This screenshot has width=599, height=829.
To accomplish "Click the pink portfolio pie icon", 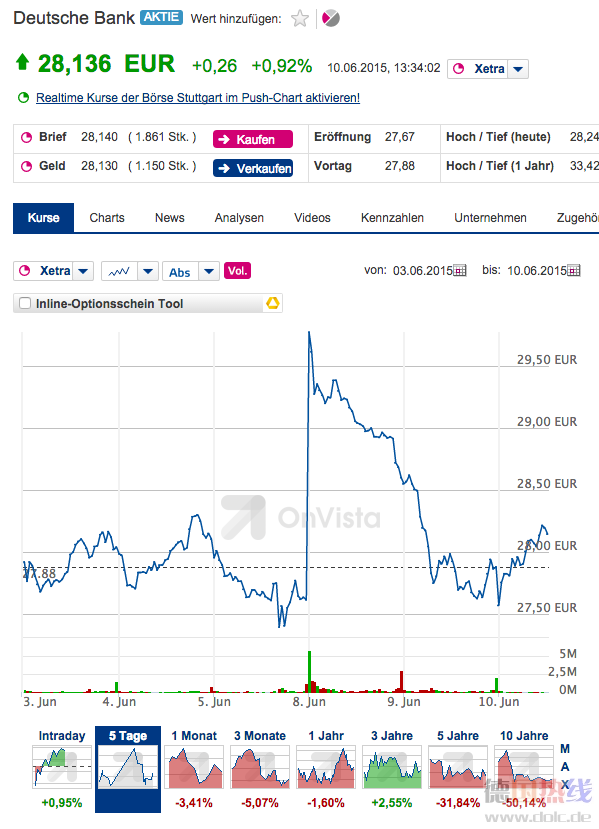I will pos(330,19).
